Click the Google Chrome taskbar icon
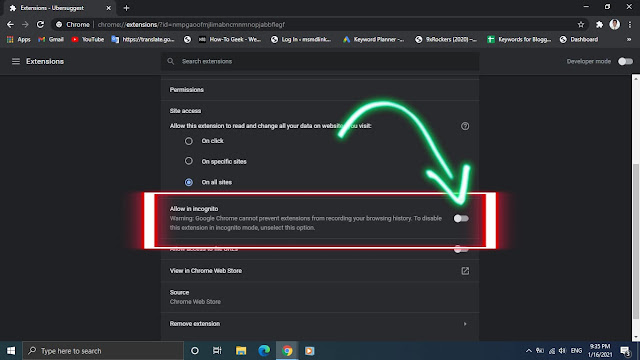This screenshot has height=360, width=640. pyautogui.click(x=287, y=351)
